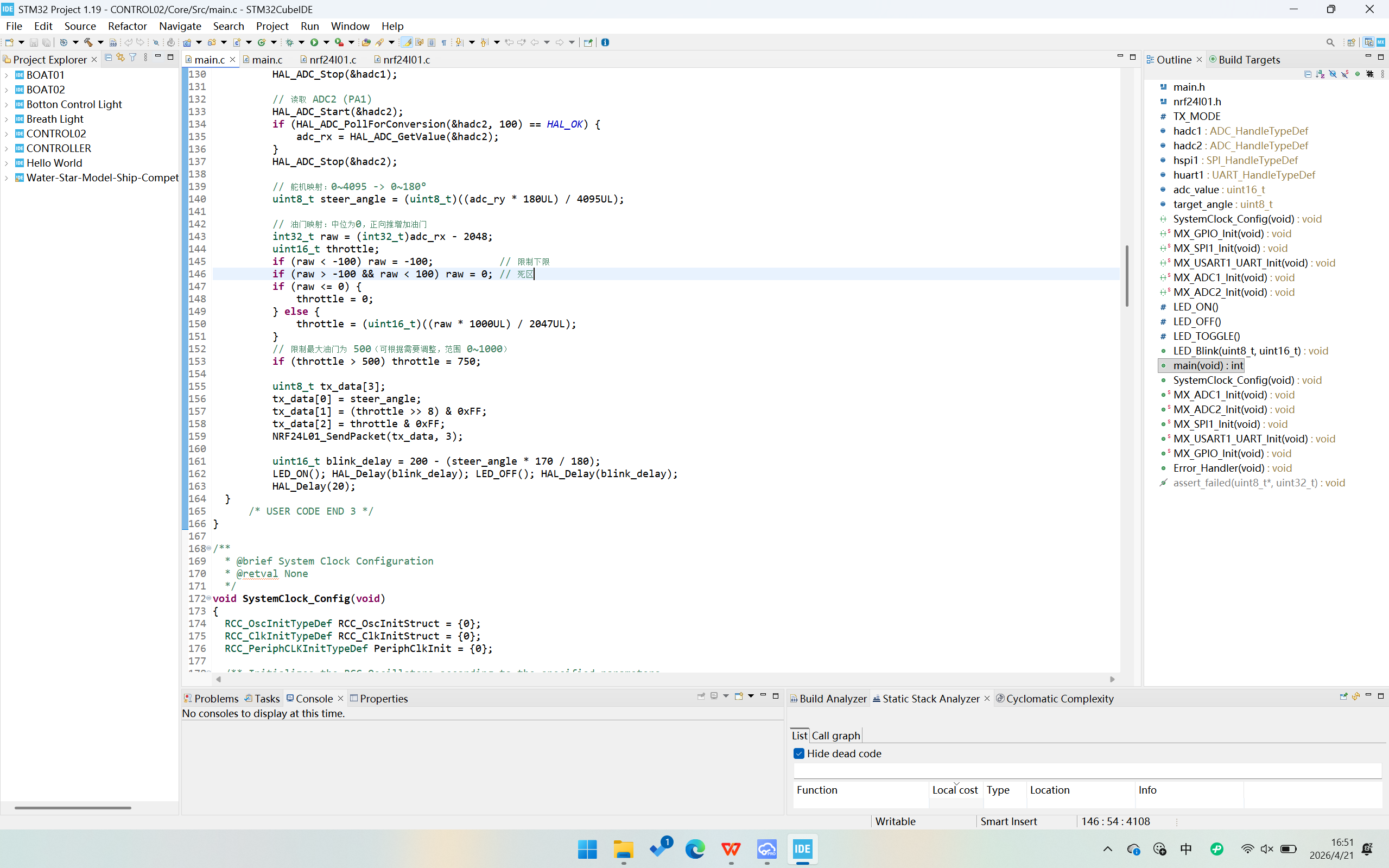Jump to last edit location icon
The image size is (1389, 868).
509,42
